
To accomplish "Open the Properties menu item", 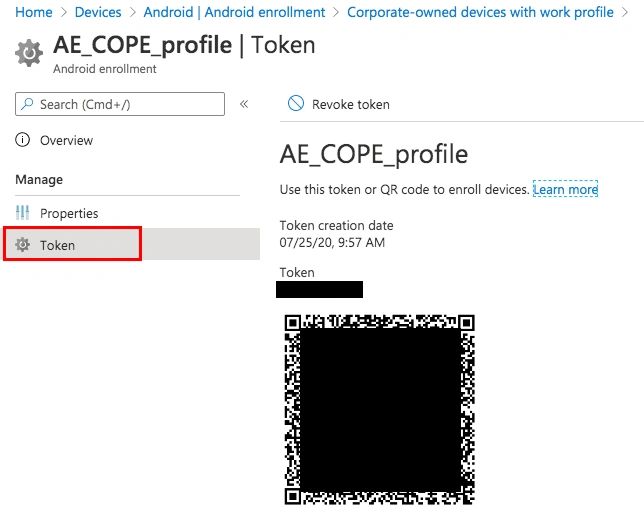I will [x=69, y=213].
